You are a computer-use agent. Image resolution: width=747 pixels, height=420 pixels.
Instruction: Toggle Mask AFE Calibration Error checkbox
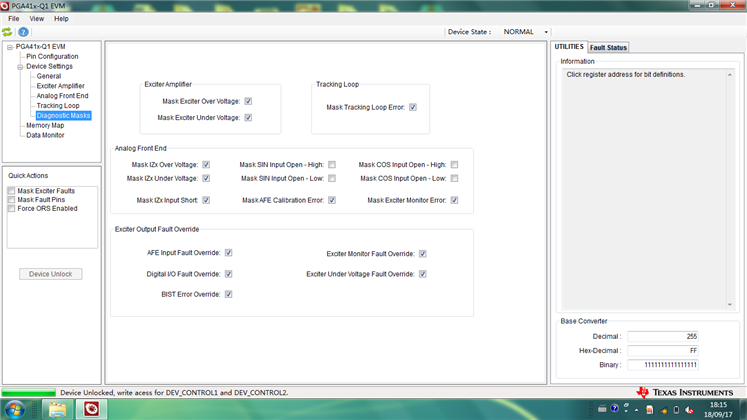(332, 200)
